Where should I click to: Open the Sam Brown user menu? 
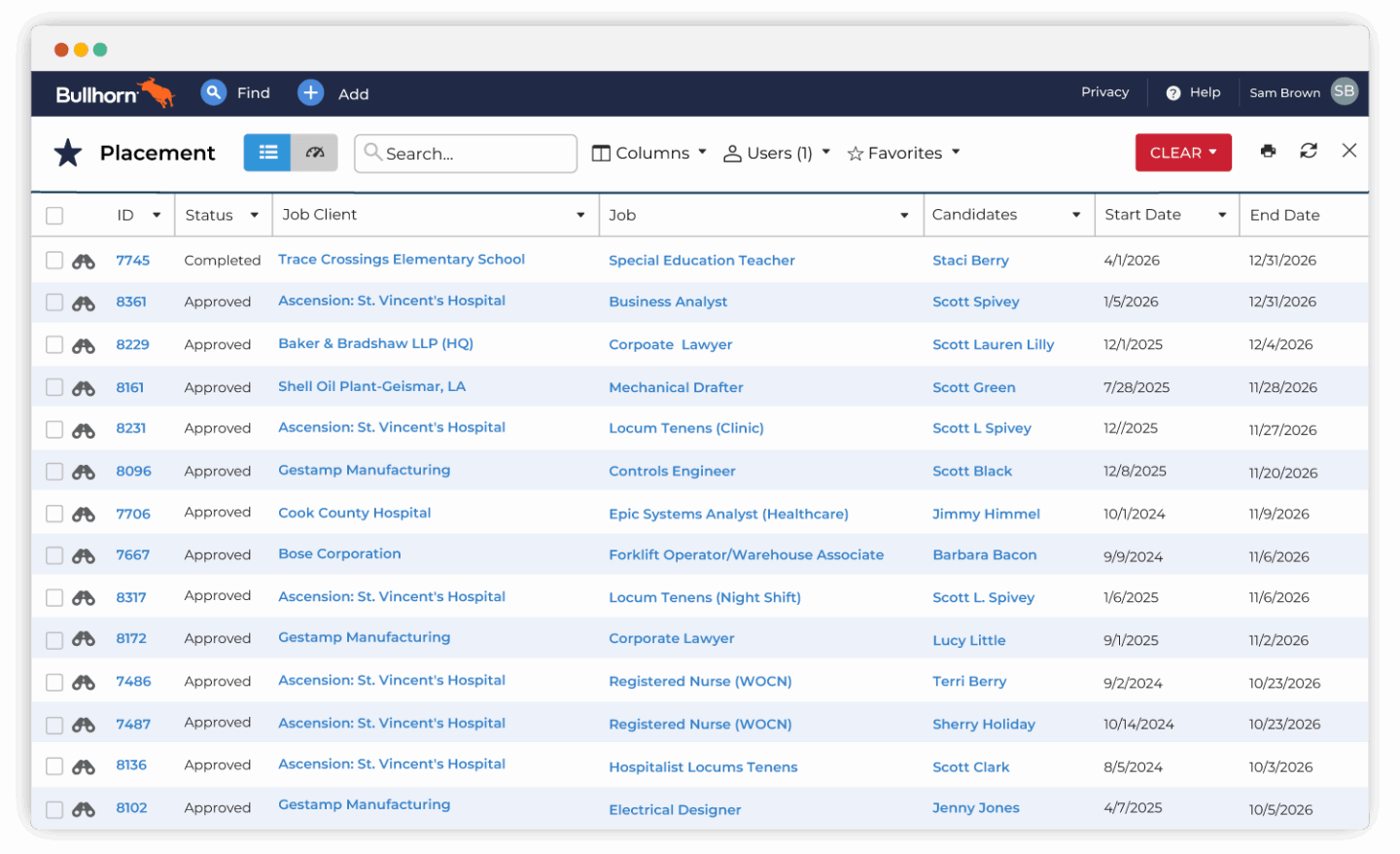(x=1285, y=93)
